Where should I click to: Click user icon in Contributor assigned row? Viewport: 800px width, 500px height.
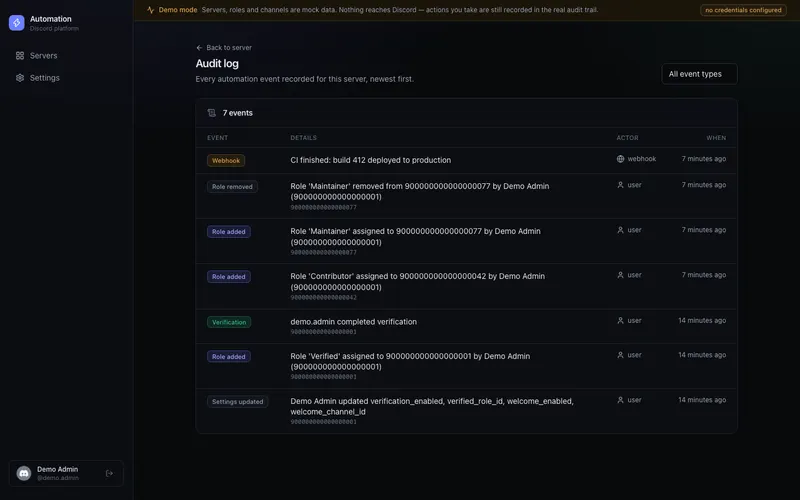tap(620, 275)
